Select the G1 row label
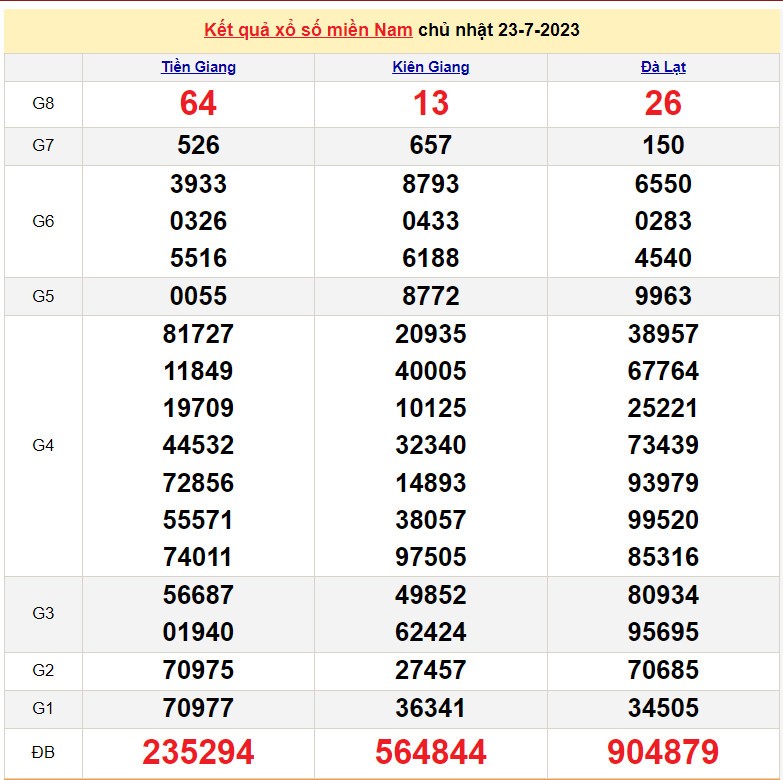Image resolution: width=783 pixels, height=780 pixels. [x=43, y=708]
